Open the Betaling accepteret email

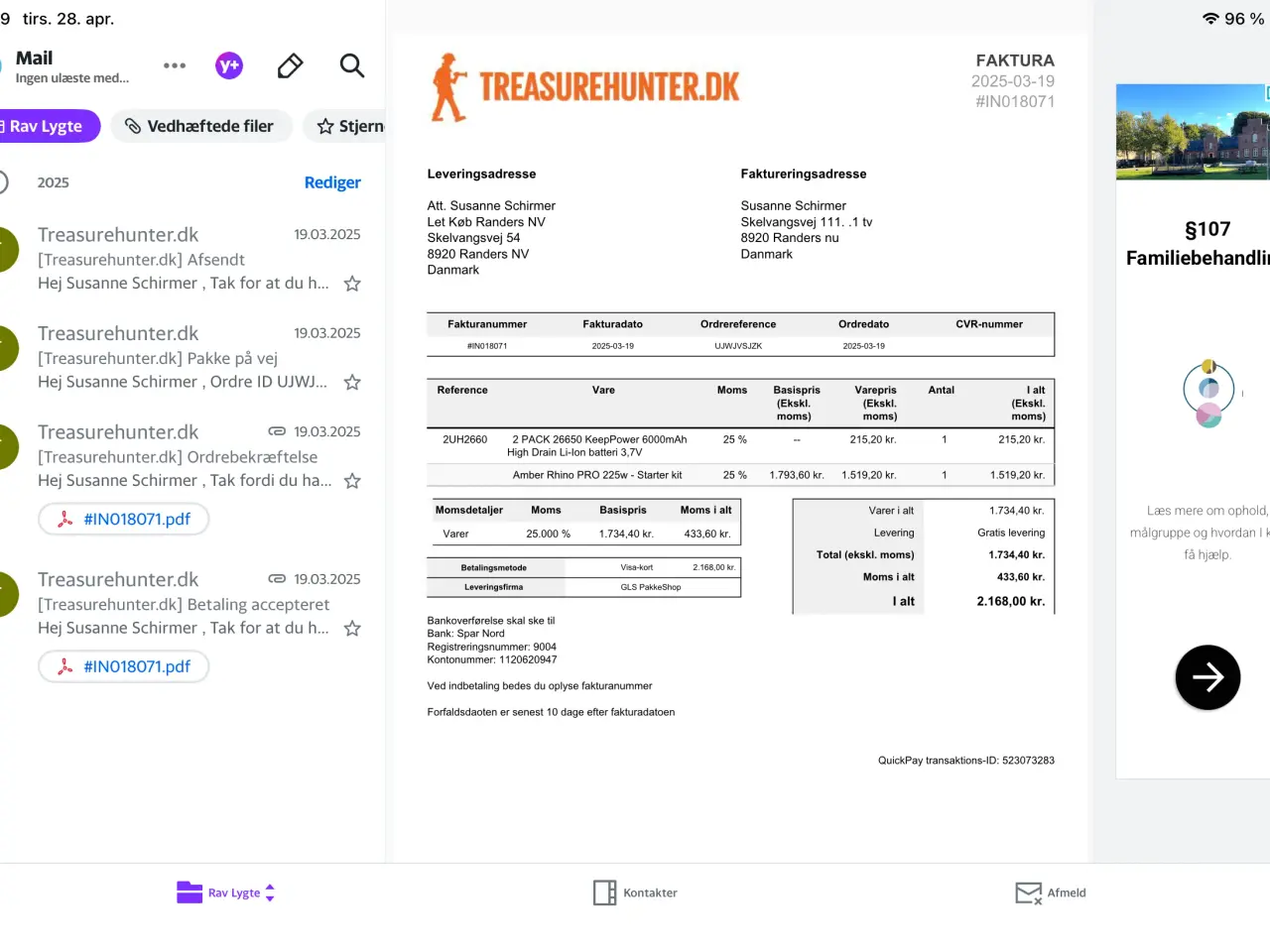192,604
